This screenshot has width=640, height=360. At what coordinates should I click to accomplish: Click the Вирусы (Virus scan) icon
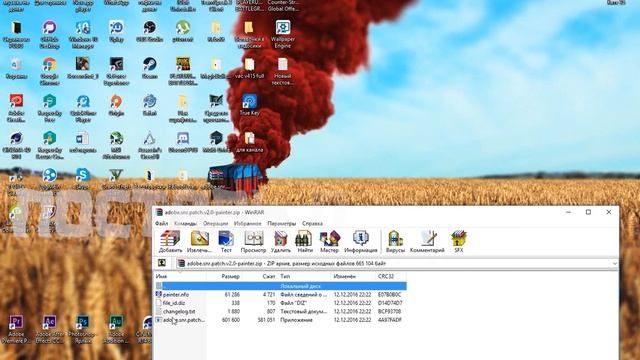pos(395,241)
